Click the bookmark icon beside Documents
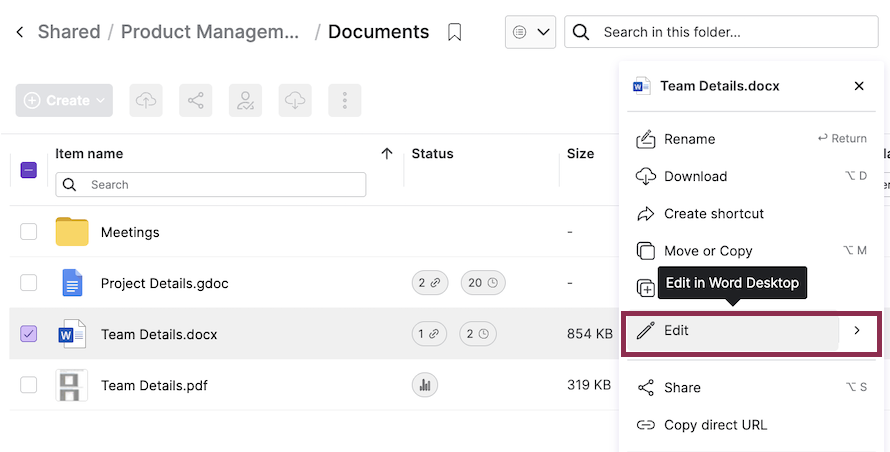This screenshot has width=890, height=452. (454, 32)
